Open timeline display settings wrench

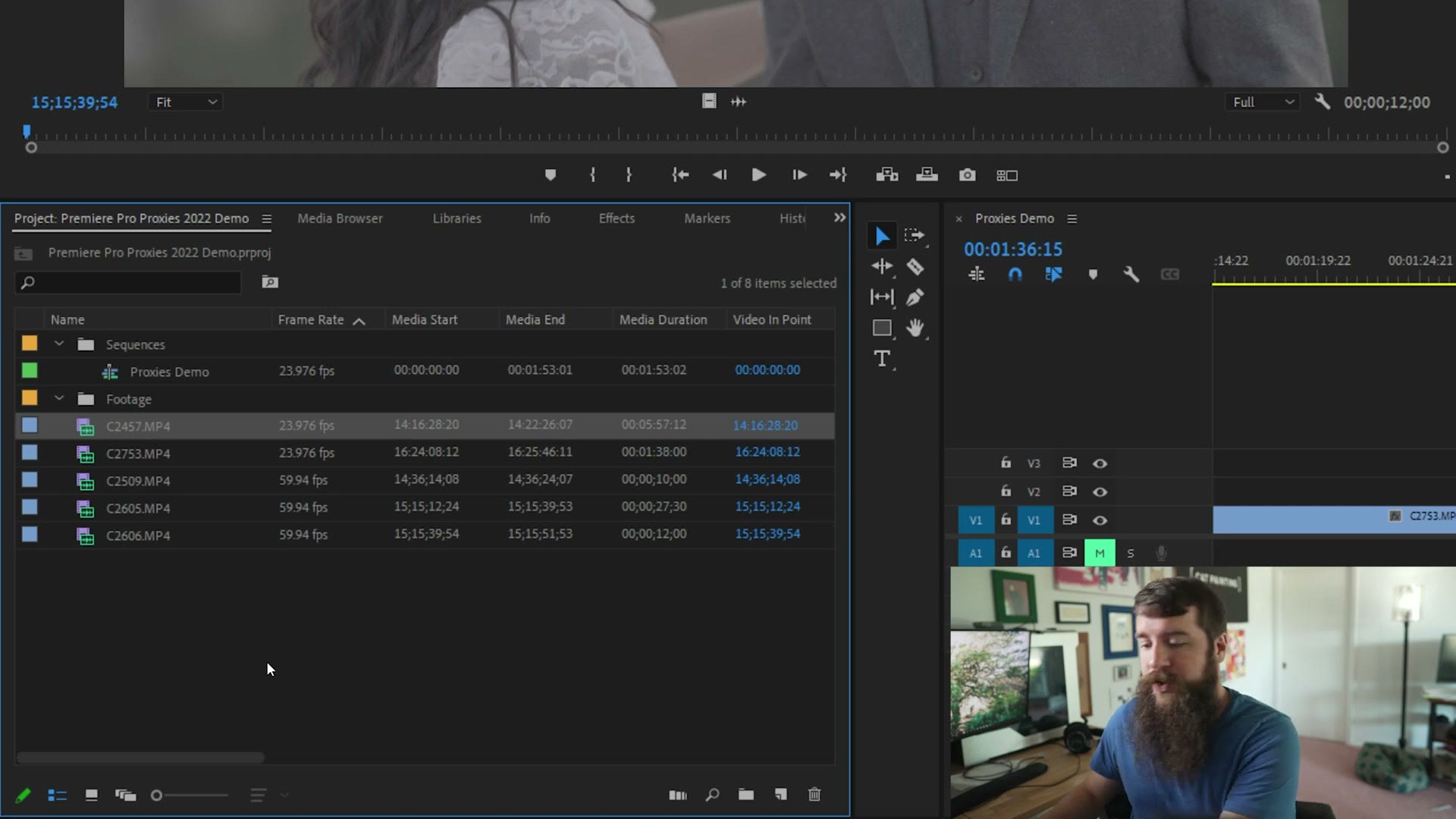pyautogui.click(x=1131, y=275)
